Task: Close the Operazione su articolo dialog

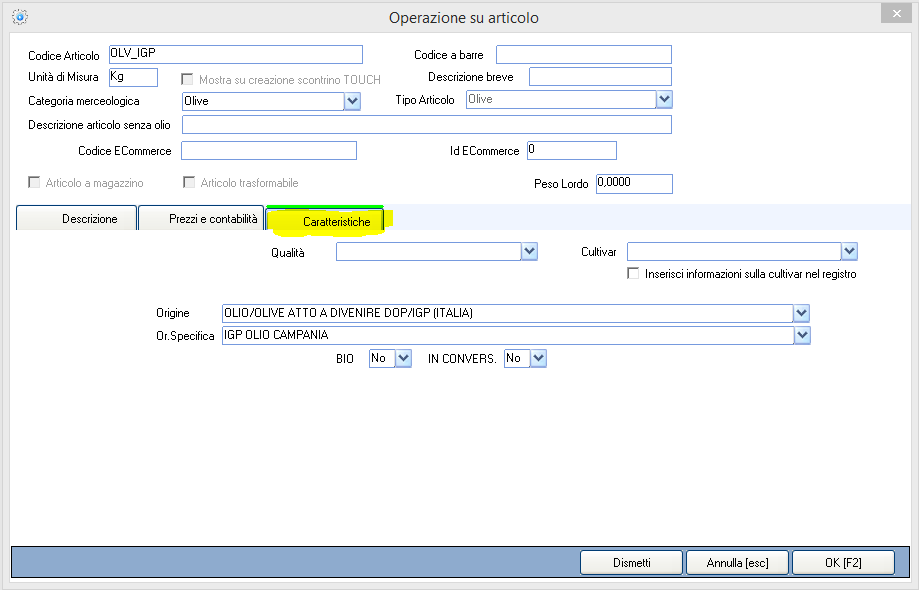Action: (896, 13)
